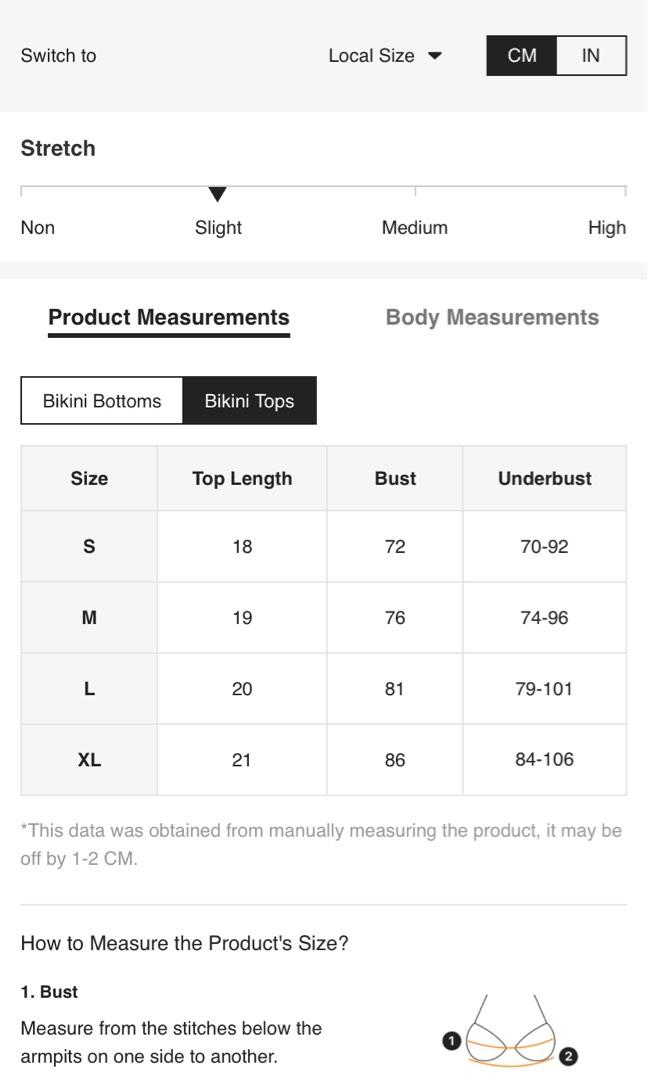Select the XL size row label
This screenshot has width=648, height=1080.
89,760
